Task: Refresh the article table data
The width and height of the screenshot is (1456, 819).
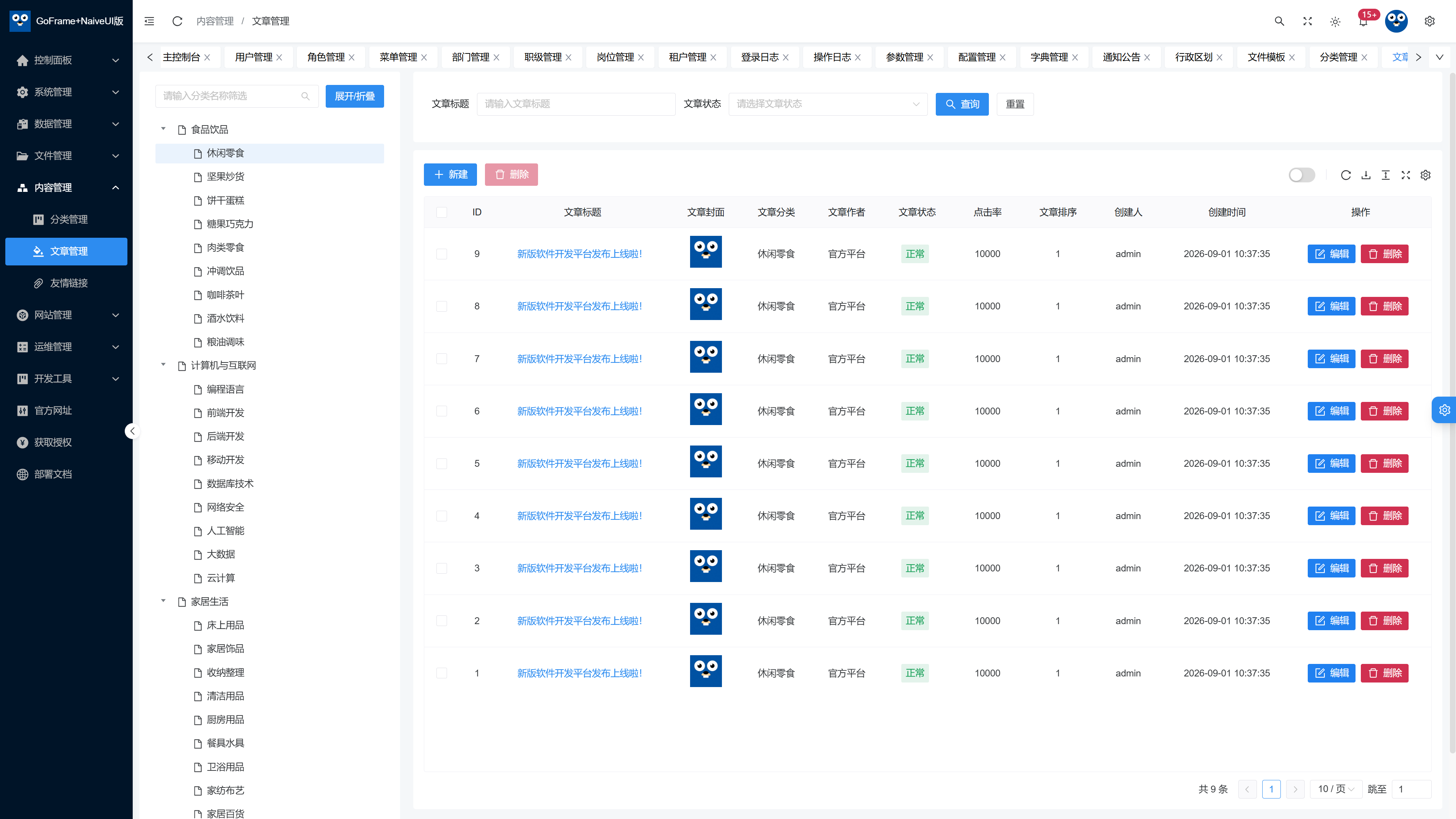Action: coord(1346,175)
